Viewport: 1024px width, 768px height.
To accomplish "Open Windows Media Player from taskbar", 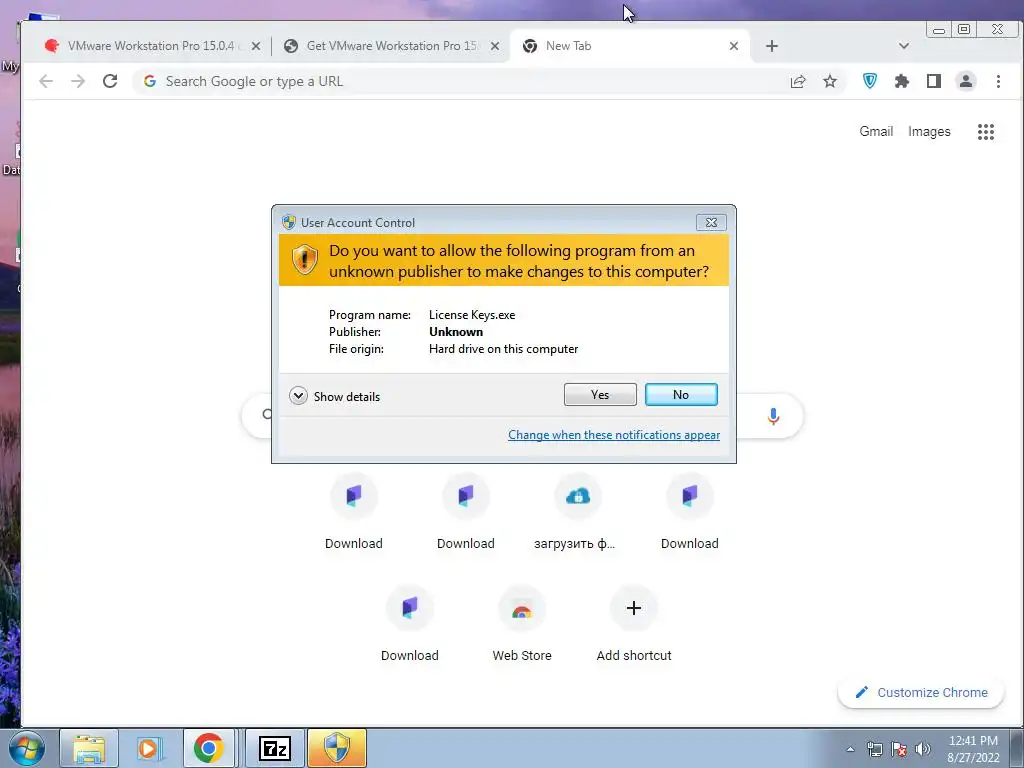I will click(150, 748).
